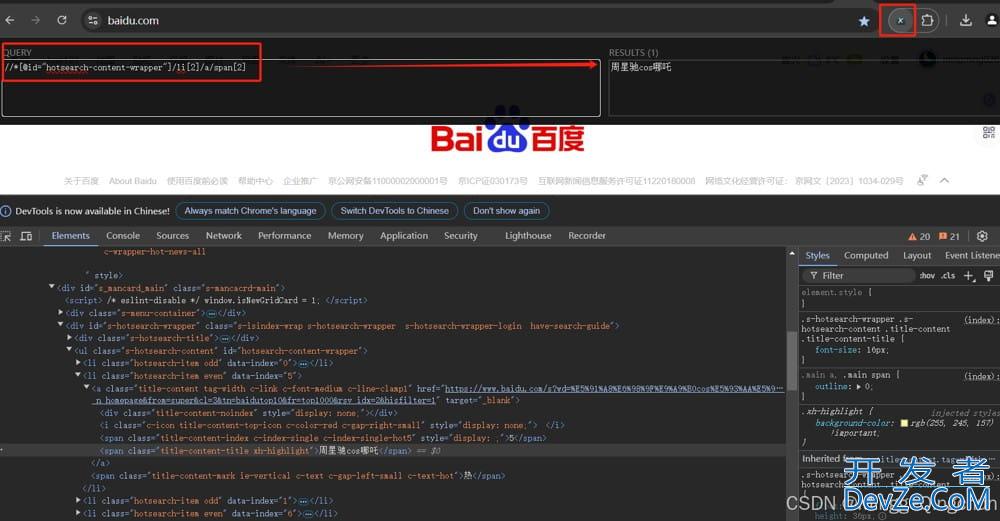Click the RESULTS output box
1000x521 pixels.
click(x=804, y=88)
